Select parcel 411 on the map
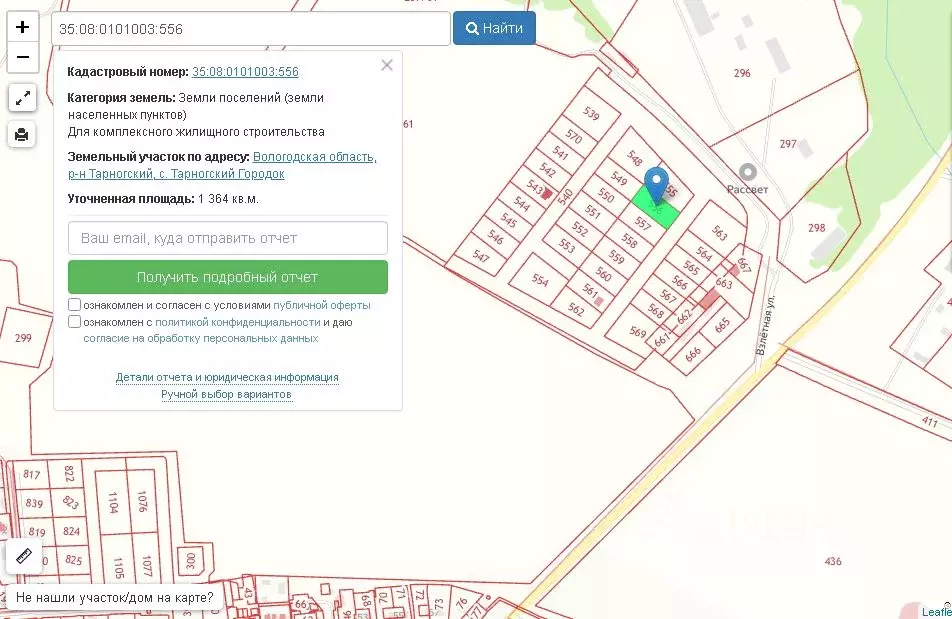 [x=930, y=421]
